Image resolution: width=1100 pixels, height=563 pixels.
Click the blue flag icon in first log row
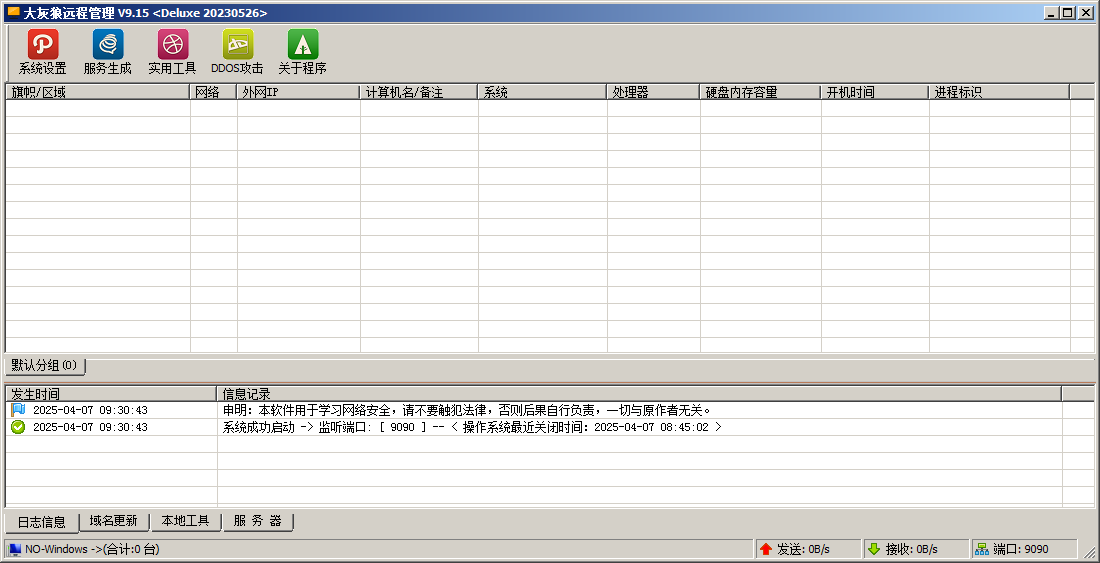pos(18,410)
